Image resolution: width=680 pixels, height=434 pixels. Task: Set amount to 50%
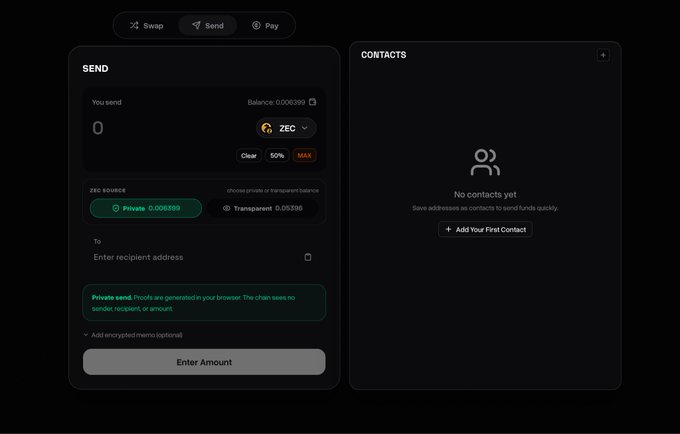click(277, 156)
